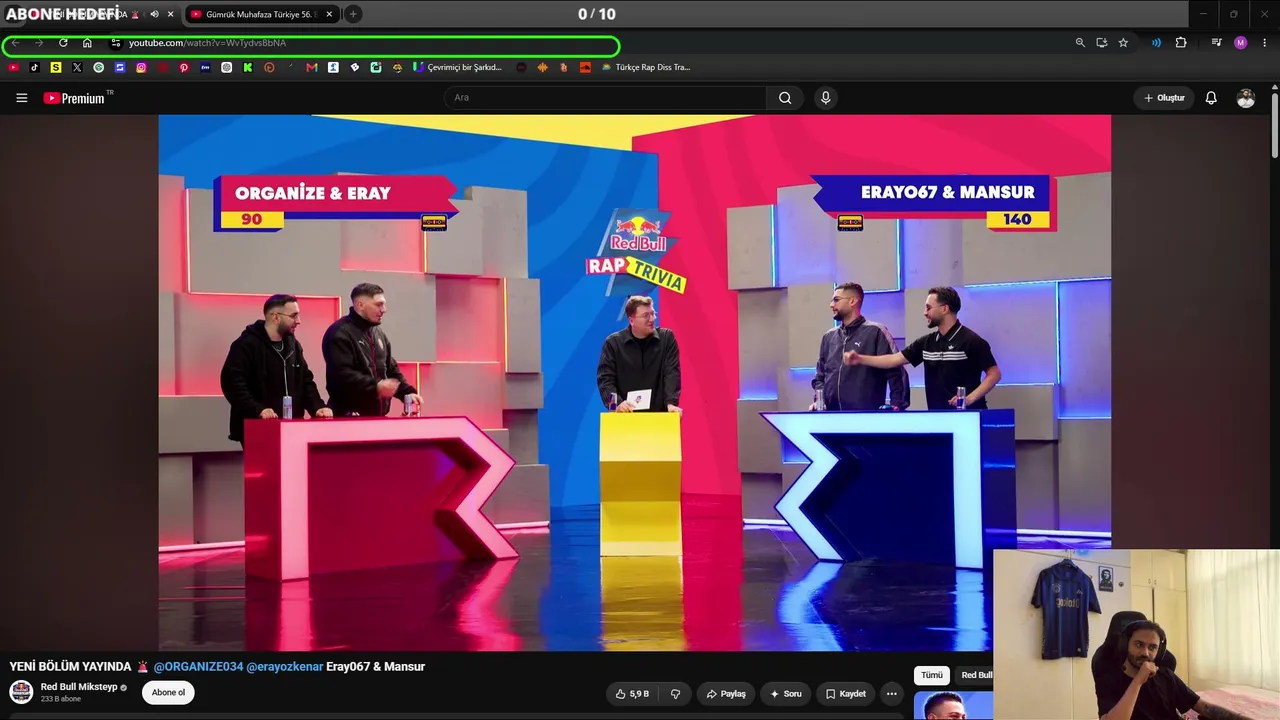1280x720 pixels.
Task: Click the video player area
Action: coord(634,382)
